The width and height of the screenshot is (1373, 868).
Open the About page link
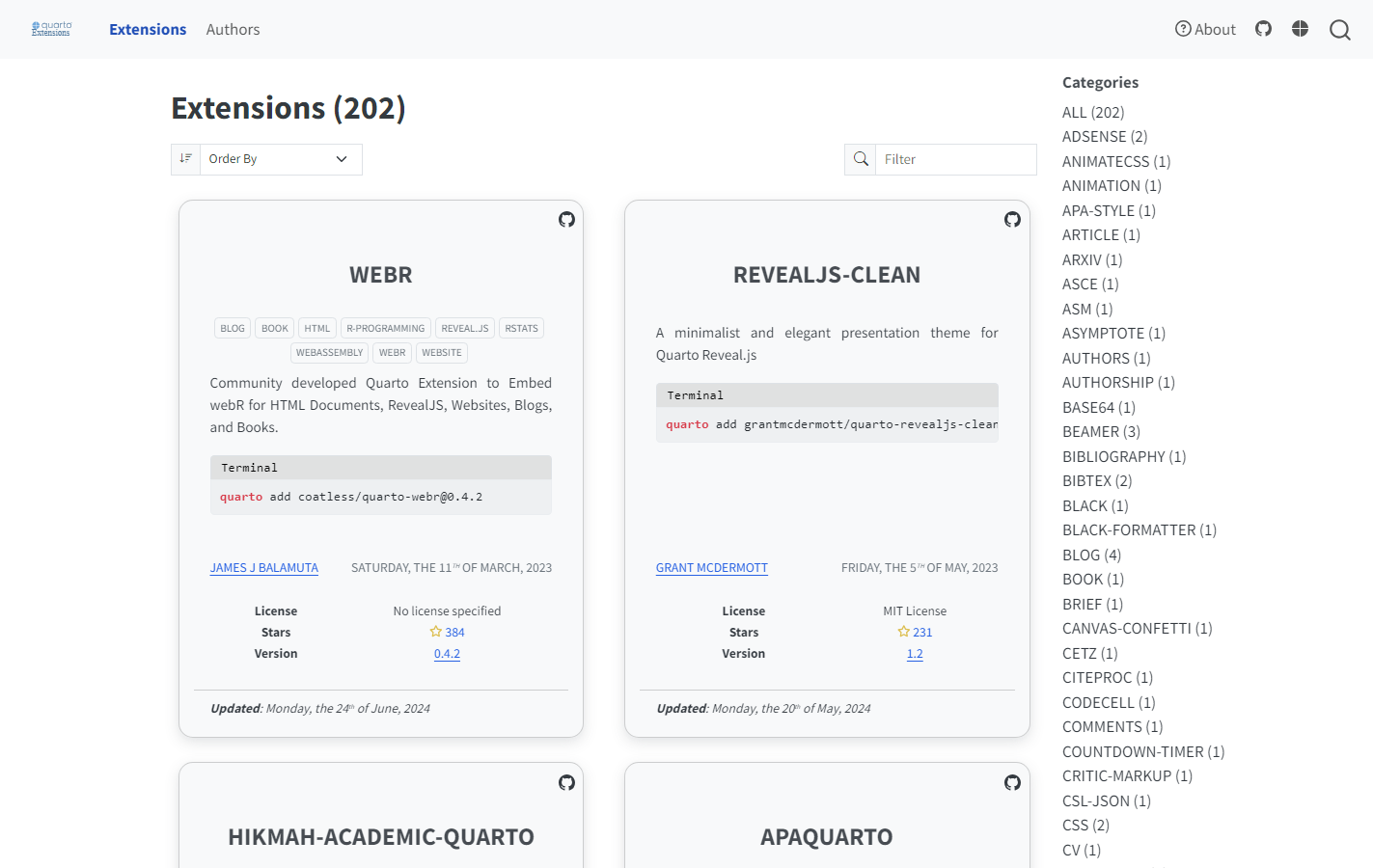click(1205, 30)
